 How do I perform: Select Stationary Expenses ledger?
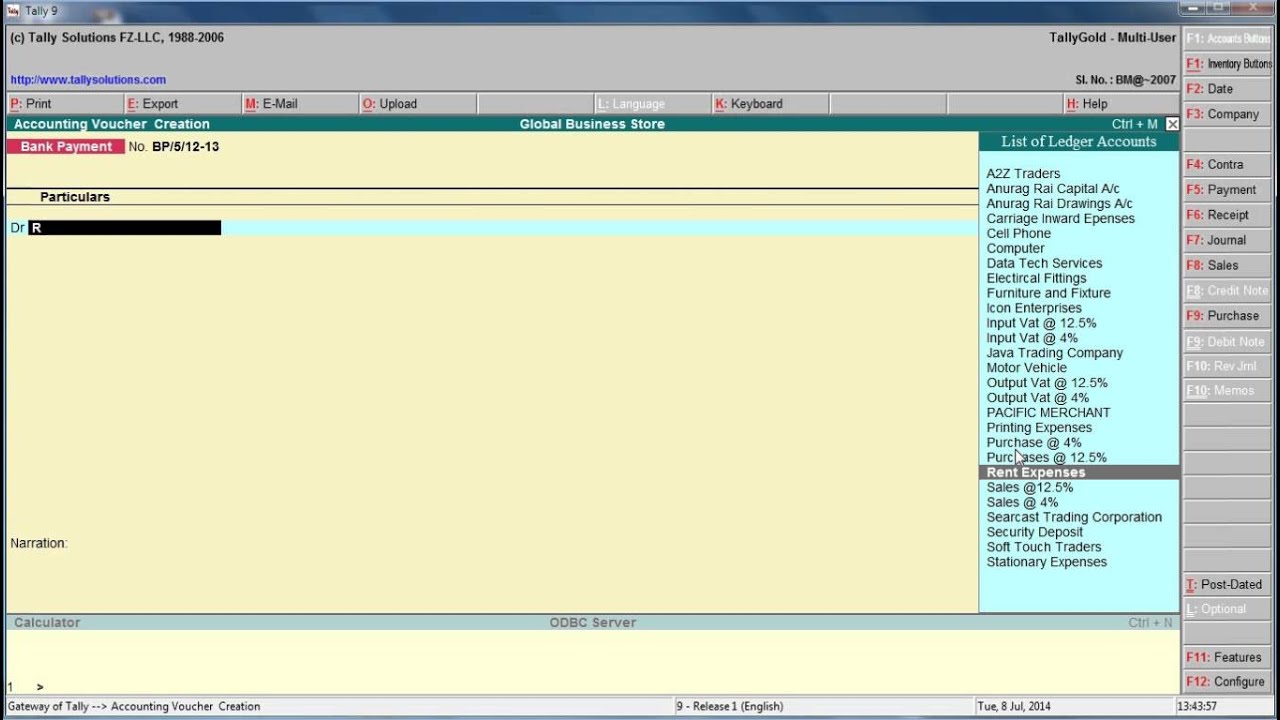click(1046, 562)
